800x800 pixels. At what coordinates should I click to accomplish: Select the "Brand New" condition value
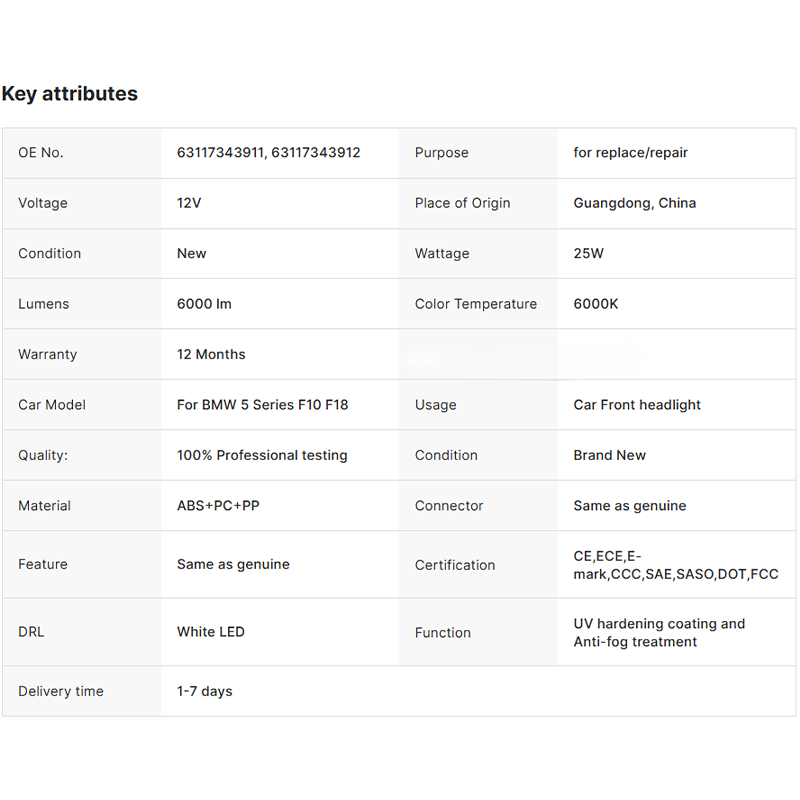coord(609,455)
